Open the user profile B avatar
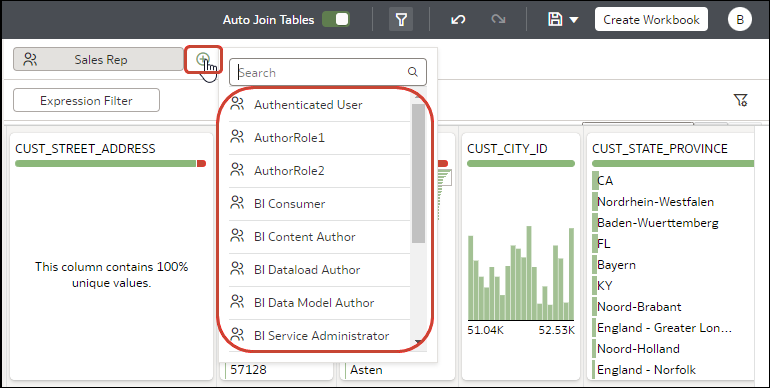Image resolution: width=770 pixels, height=388 pixels. pos(740,20)
